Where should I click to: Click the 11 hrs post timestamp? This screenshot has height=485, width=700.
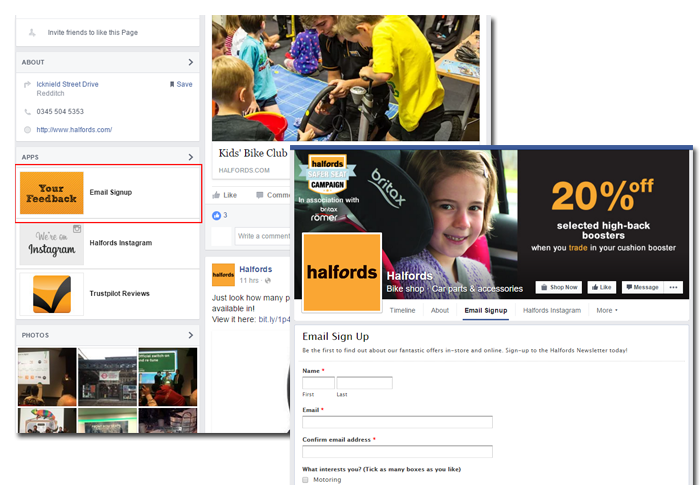249,280
